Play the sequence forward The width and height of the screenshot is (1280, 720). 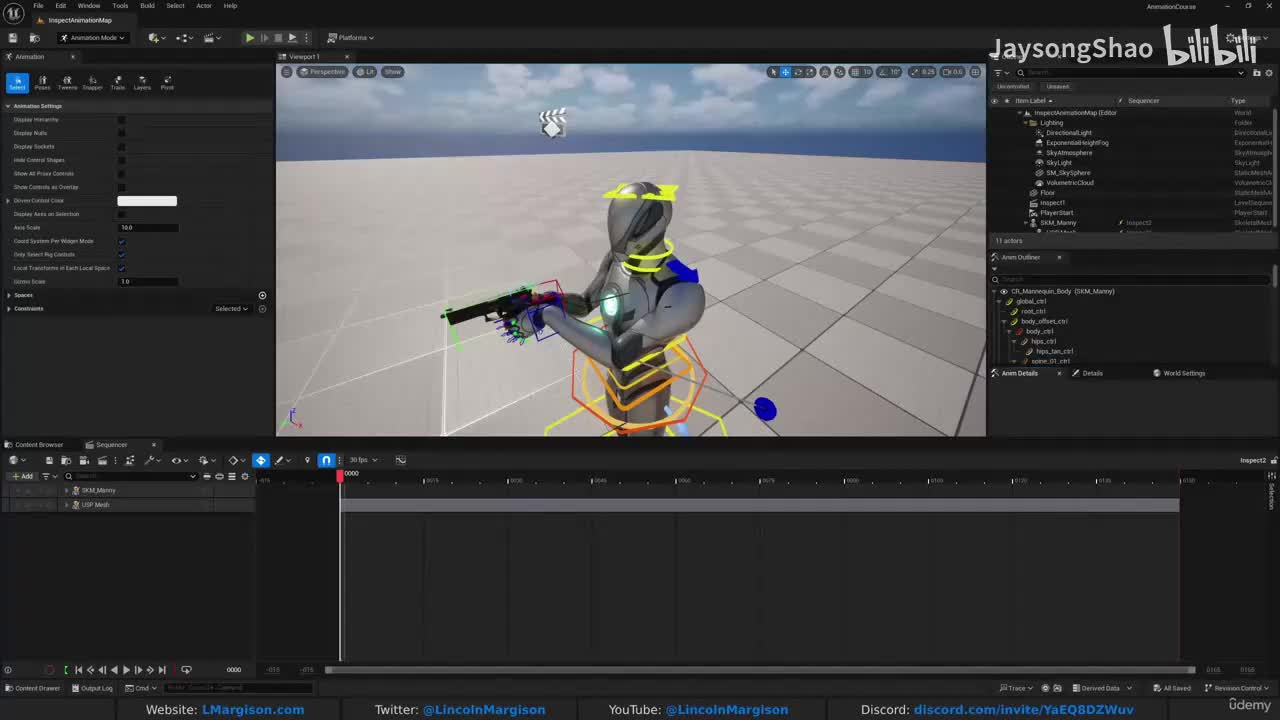point(126,670)
